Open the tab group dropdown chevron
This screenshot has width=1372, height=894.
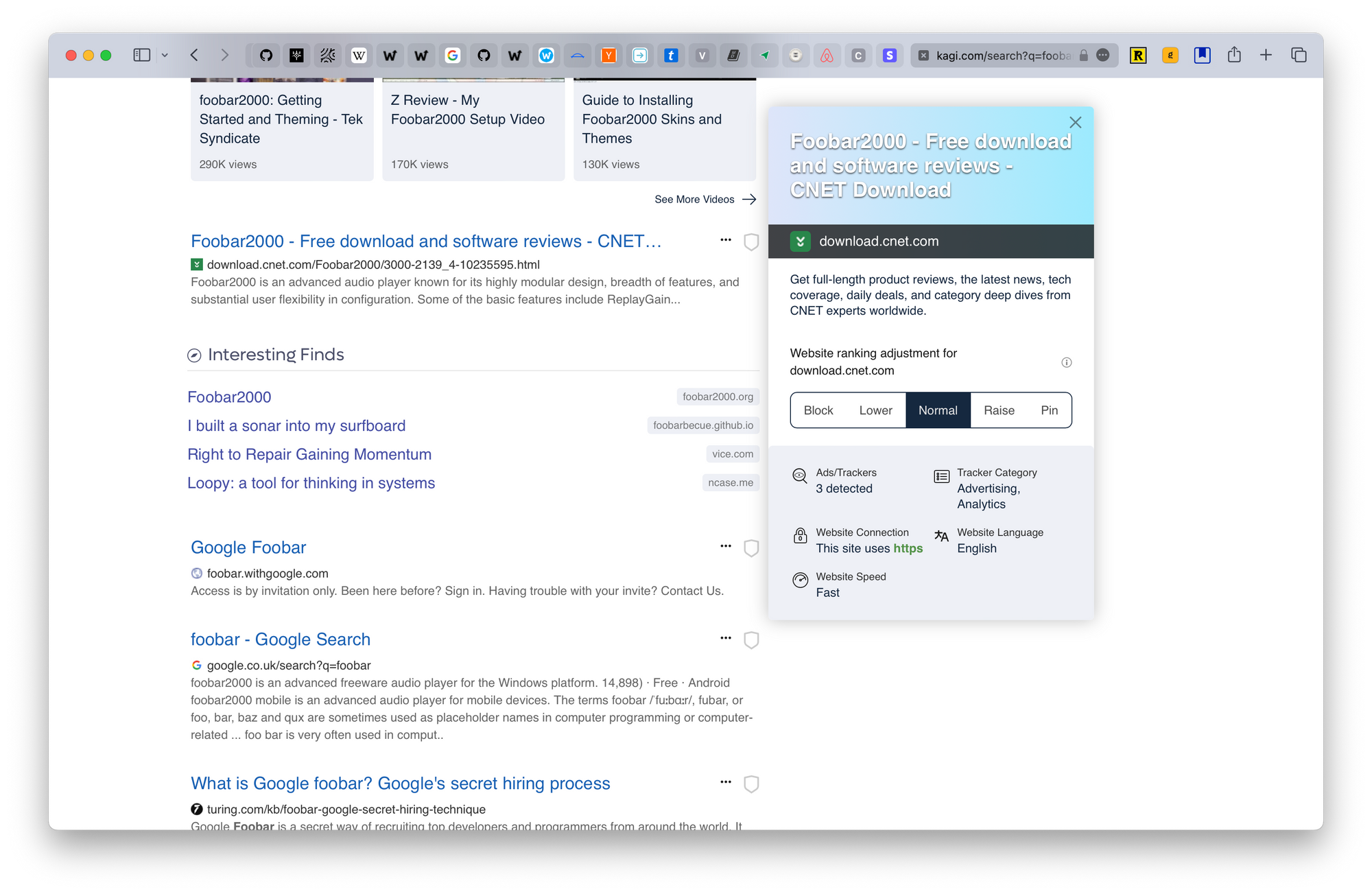[x=165, y=56]
